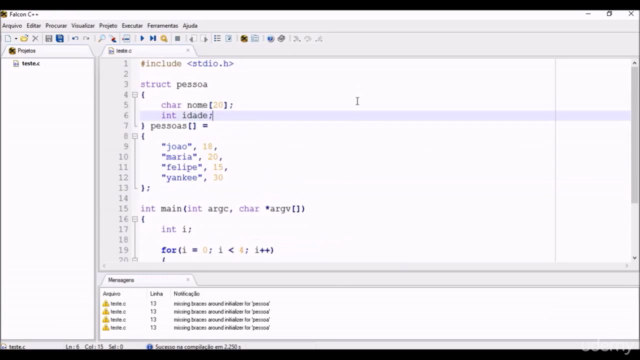Click the '#include <stdio.h>' code line
Viewport: 640px width, 360px height.
187,64
